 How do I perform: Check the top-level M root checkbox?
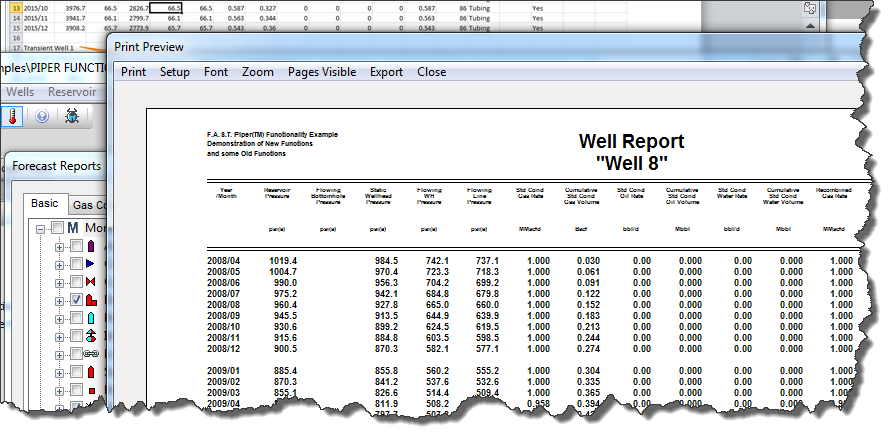coord(59,228)
